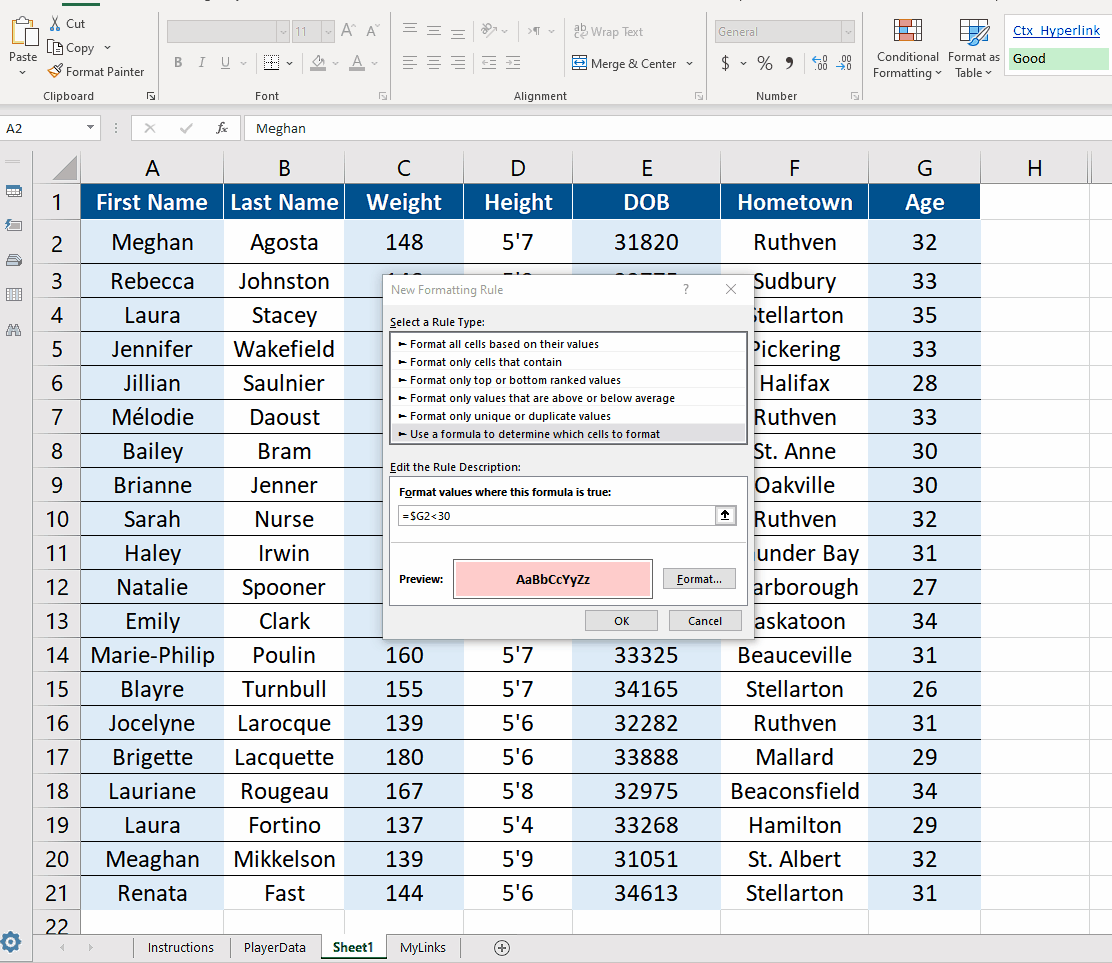
Task: Switch to the PlayerData sheet tab
Action: click(x=274, y=947)
